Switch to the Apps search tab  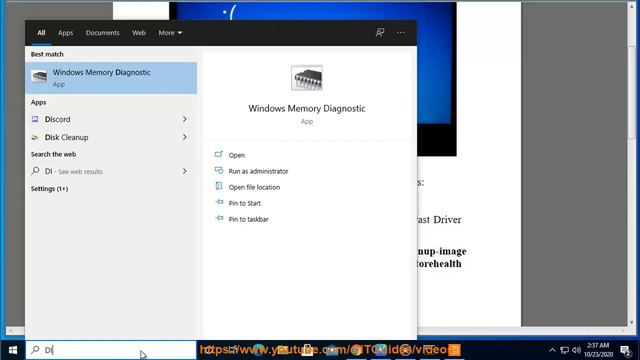pyautogui.click(x=65, y=33)
